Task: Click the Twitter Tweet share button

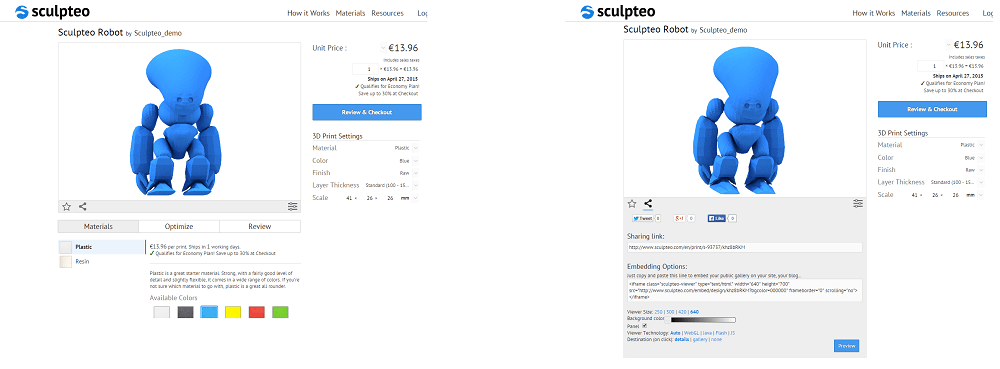Action: 642,219
